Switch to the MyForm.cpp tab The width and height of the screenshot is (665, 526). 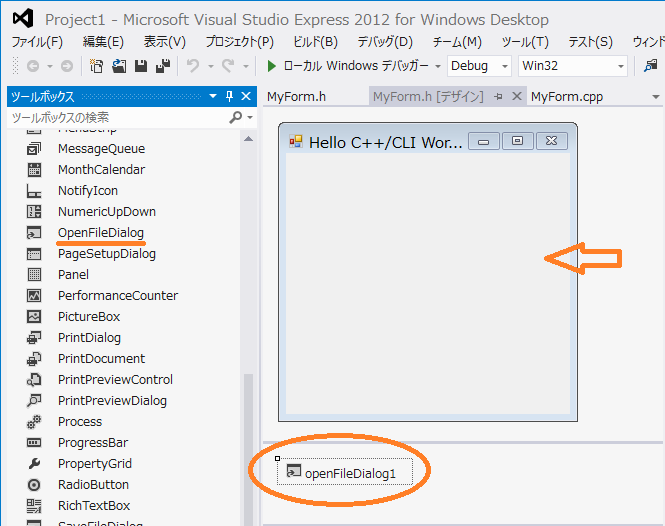(x=567, y=97)
